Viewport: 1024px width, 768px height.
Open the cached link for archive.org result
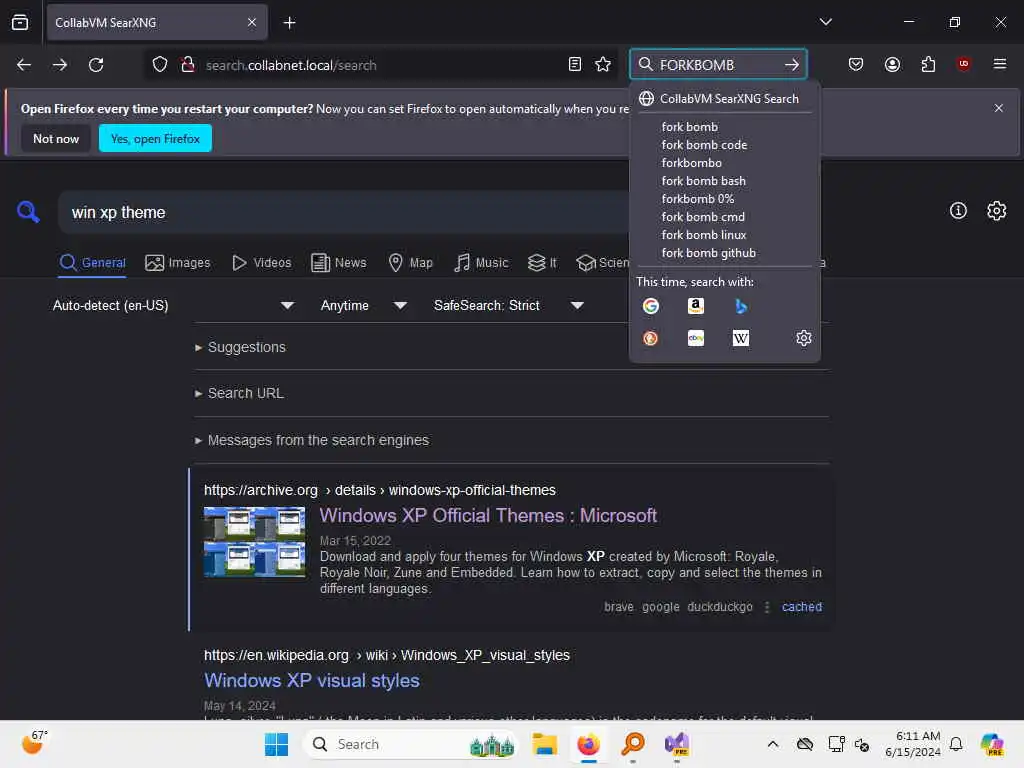tap(801, 607)
